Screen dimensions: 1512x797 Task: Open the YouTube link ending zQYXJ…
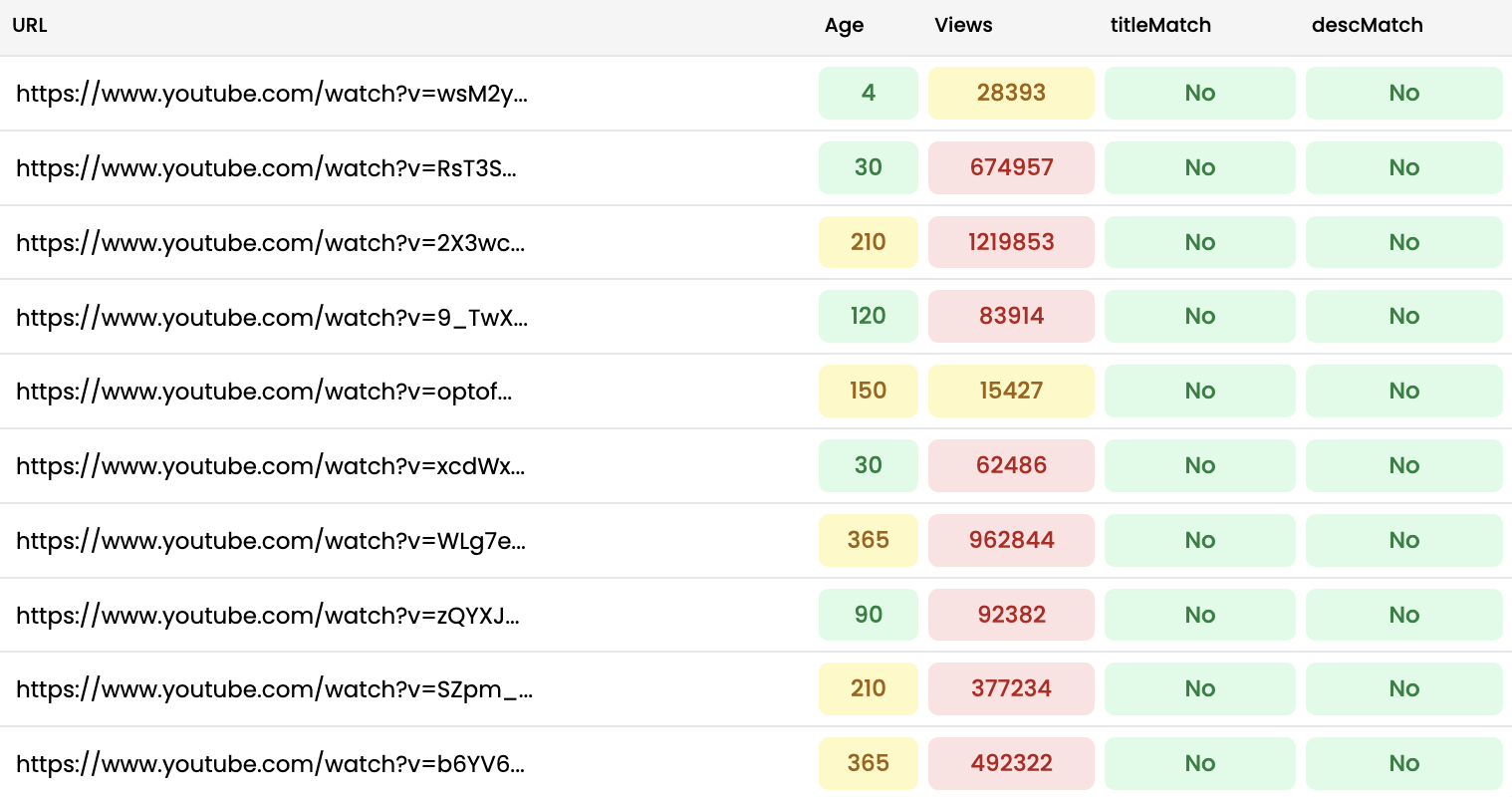268,616
